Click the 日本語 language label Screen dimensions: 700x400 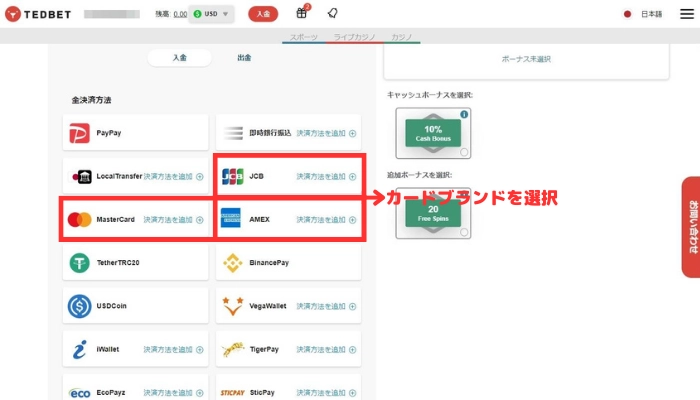click(651, 14)
